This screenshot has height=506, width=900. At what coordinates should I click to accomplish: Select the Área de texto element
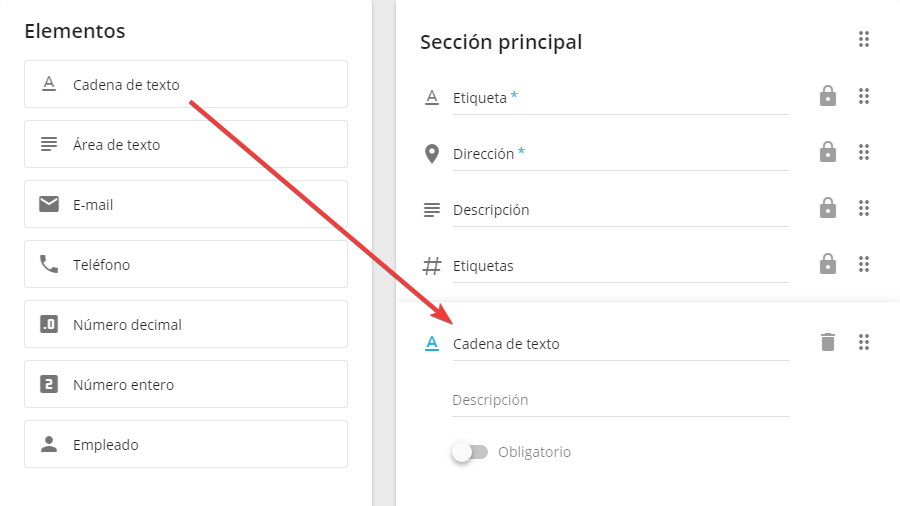(x=186, y=144)
